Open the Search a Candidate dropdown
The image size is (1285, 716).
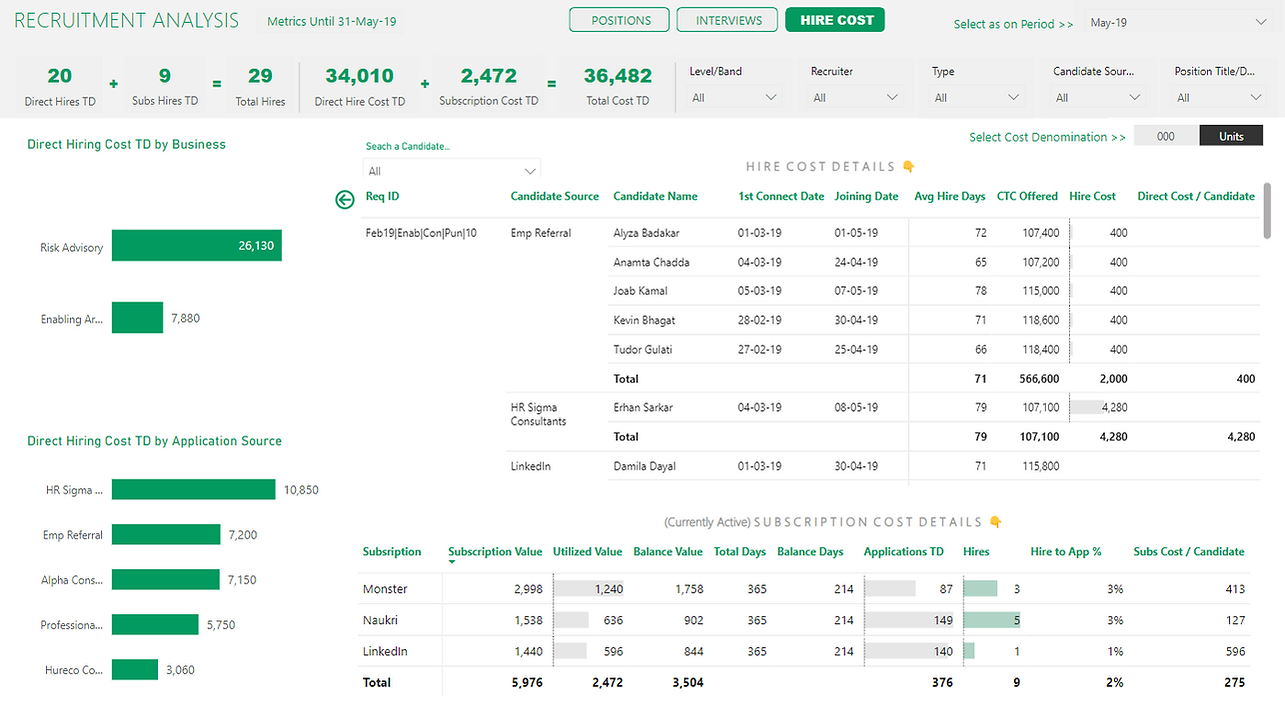coord(451,171)
